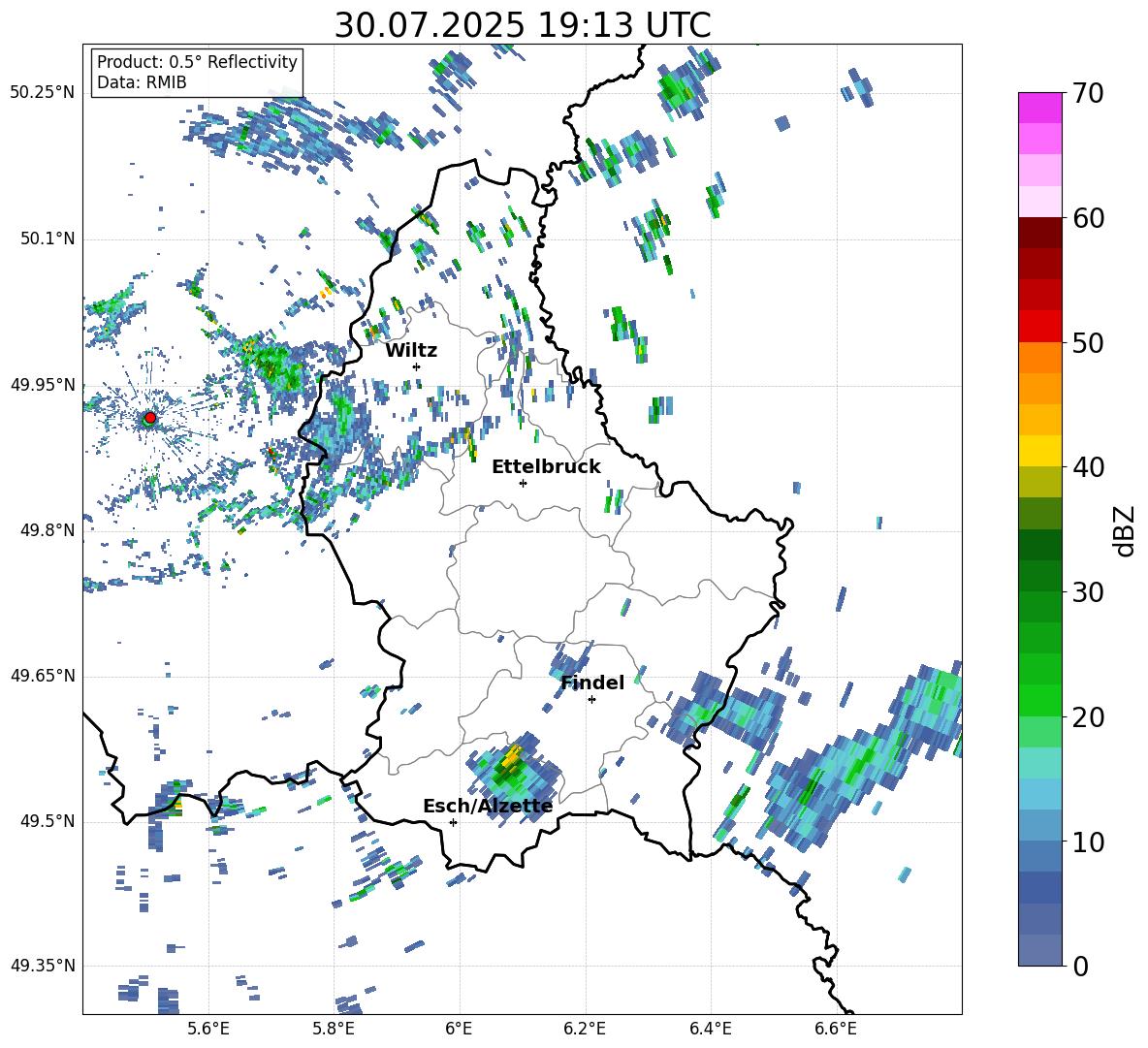Click the colorbar tick label 20
The image size is (1148, 1048).
(x=1088, y=717)
